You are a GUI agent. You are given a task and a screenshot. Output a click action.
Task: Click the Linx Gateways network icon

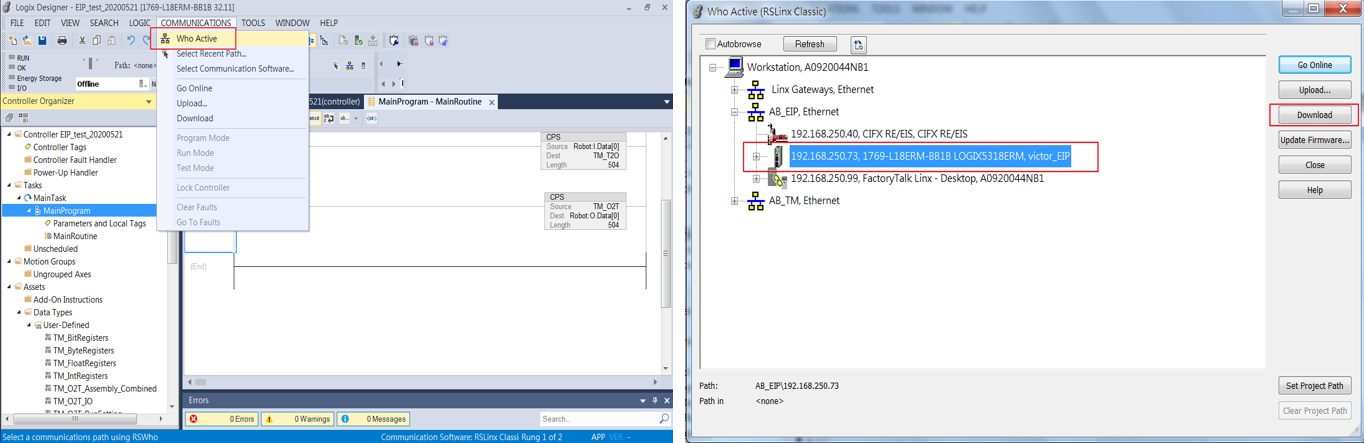tap(756, 90)
